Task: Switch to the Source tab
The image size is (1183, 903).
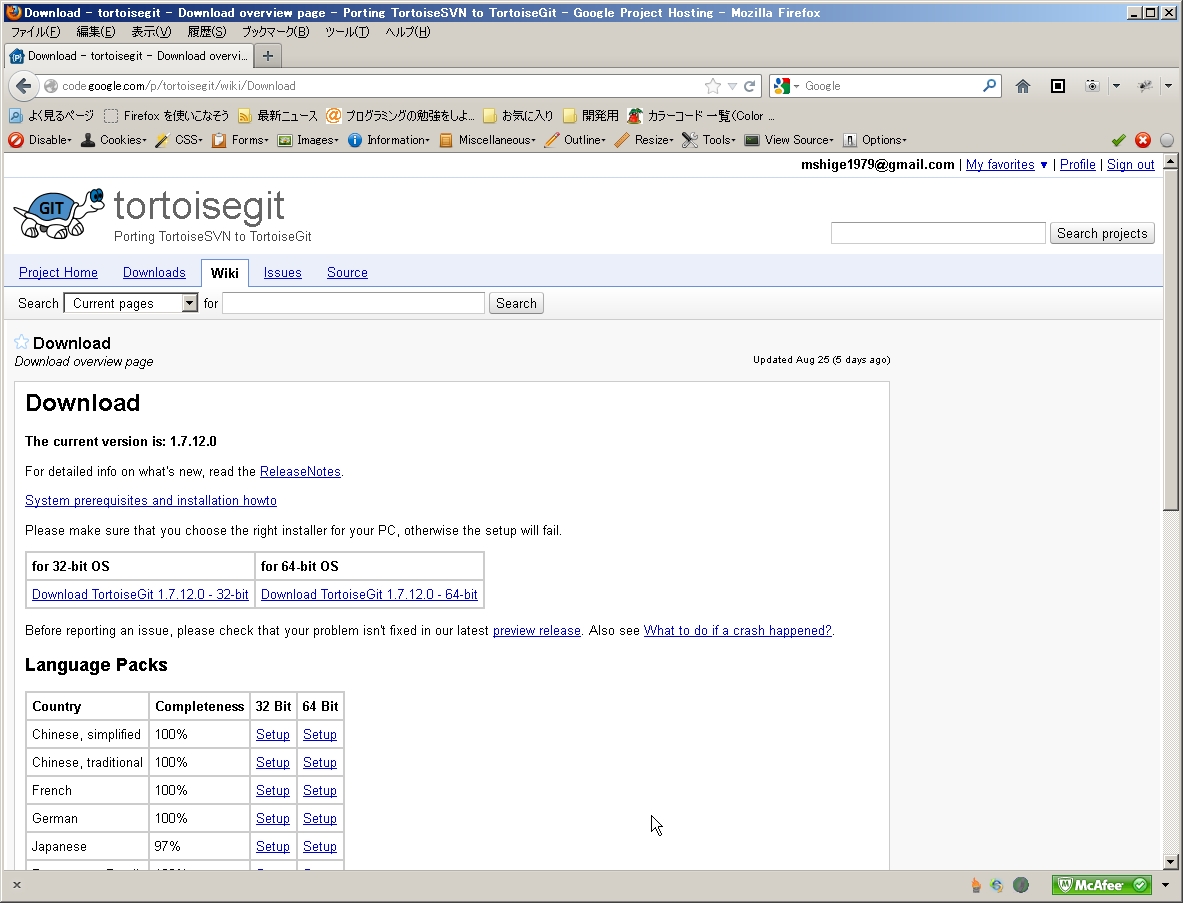Action: point(347,272)
